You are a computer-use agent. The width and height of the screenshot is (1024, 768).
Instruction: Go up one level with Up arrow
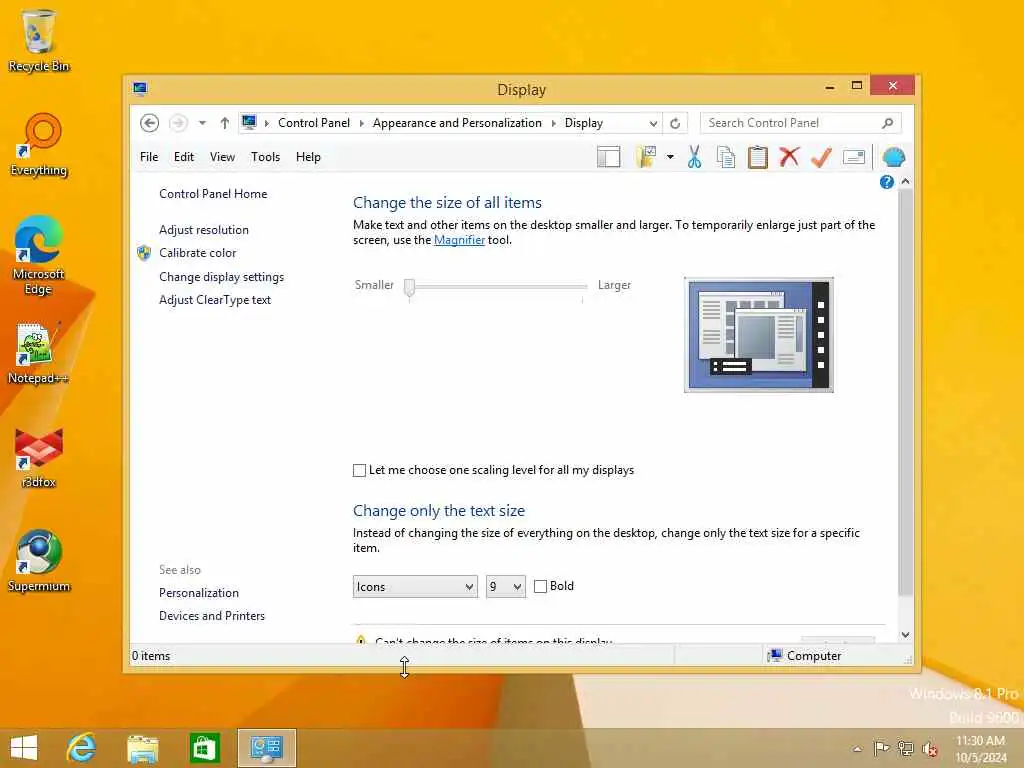pyautogui.click(x=225, y=123)
